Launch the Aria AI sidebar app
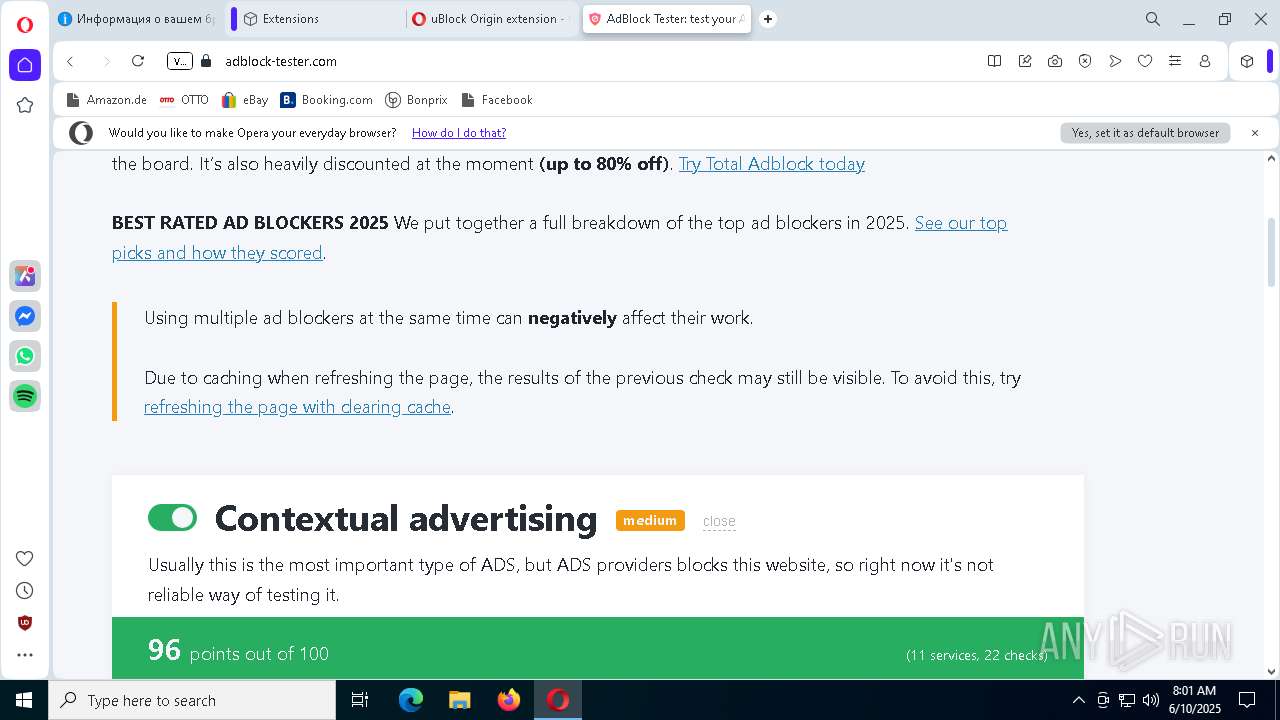 click(x=25, y=277)
